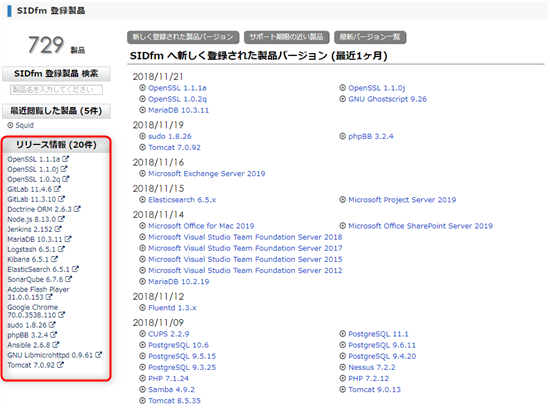Viewport: 550px width, 408px height.
Task: Click bullet icon before GNU Ghostscript 9.26
Action: pyautogui.click(x=343, y=99)
